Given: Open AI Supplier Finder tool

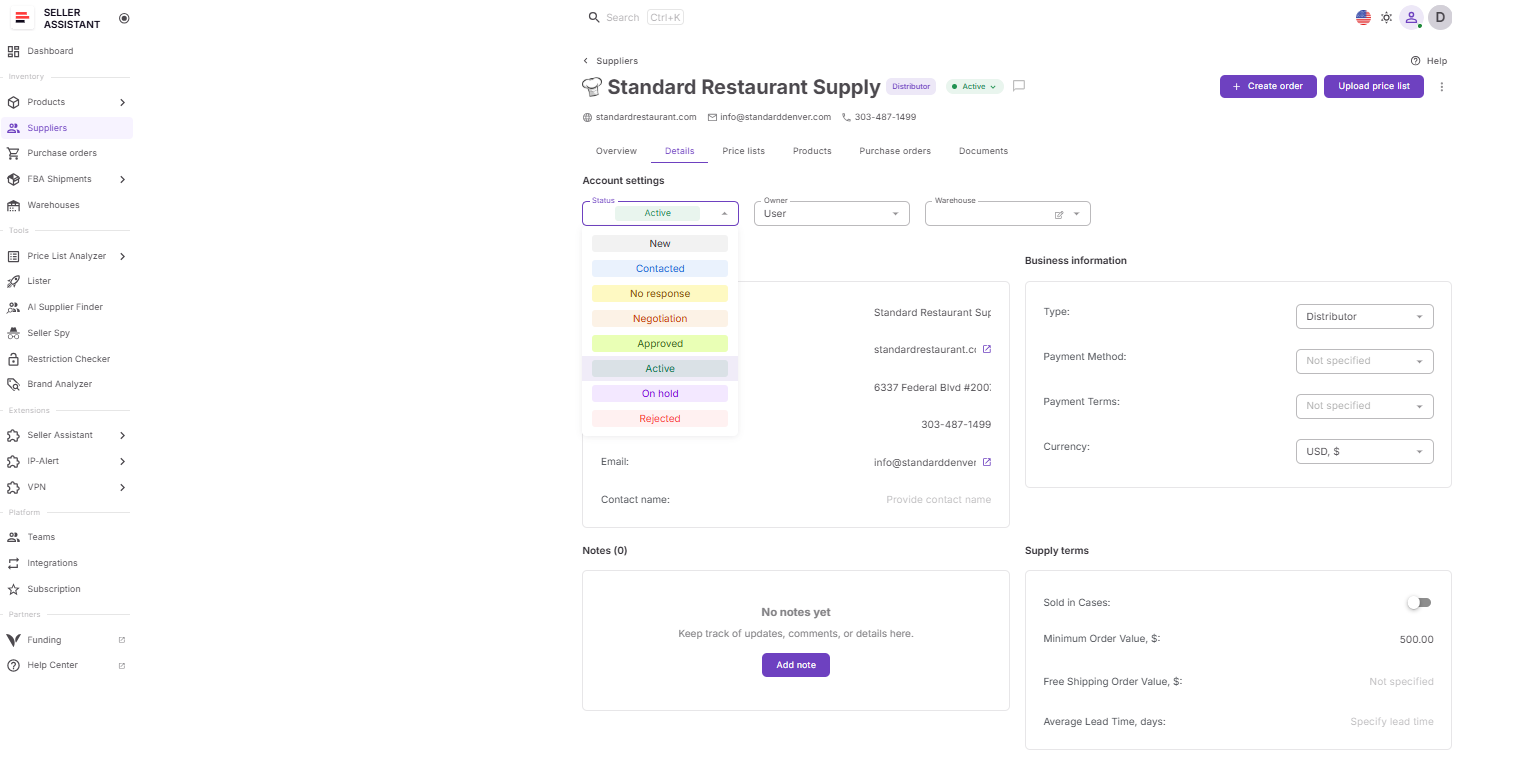Looking at the screenshot, I should (66, 307).
